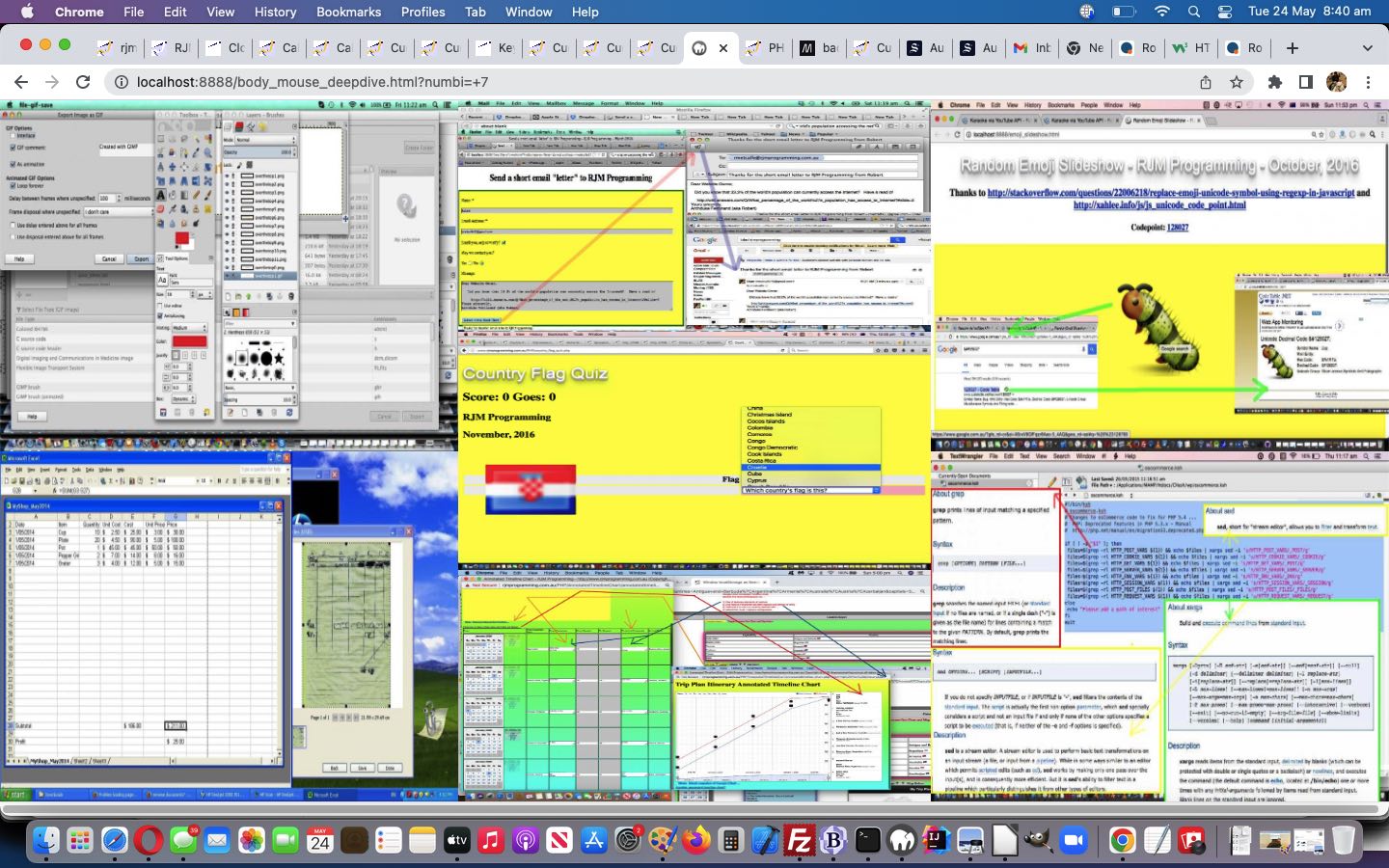The width and height of the screenshot is (1389, 868).
Task: Toggle the Chrome side panel
Action: click(x=1305, y=82)
